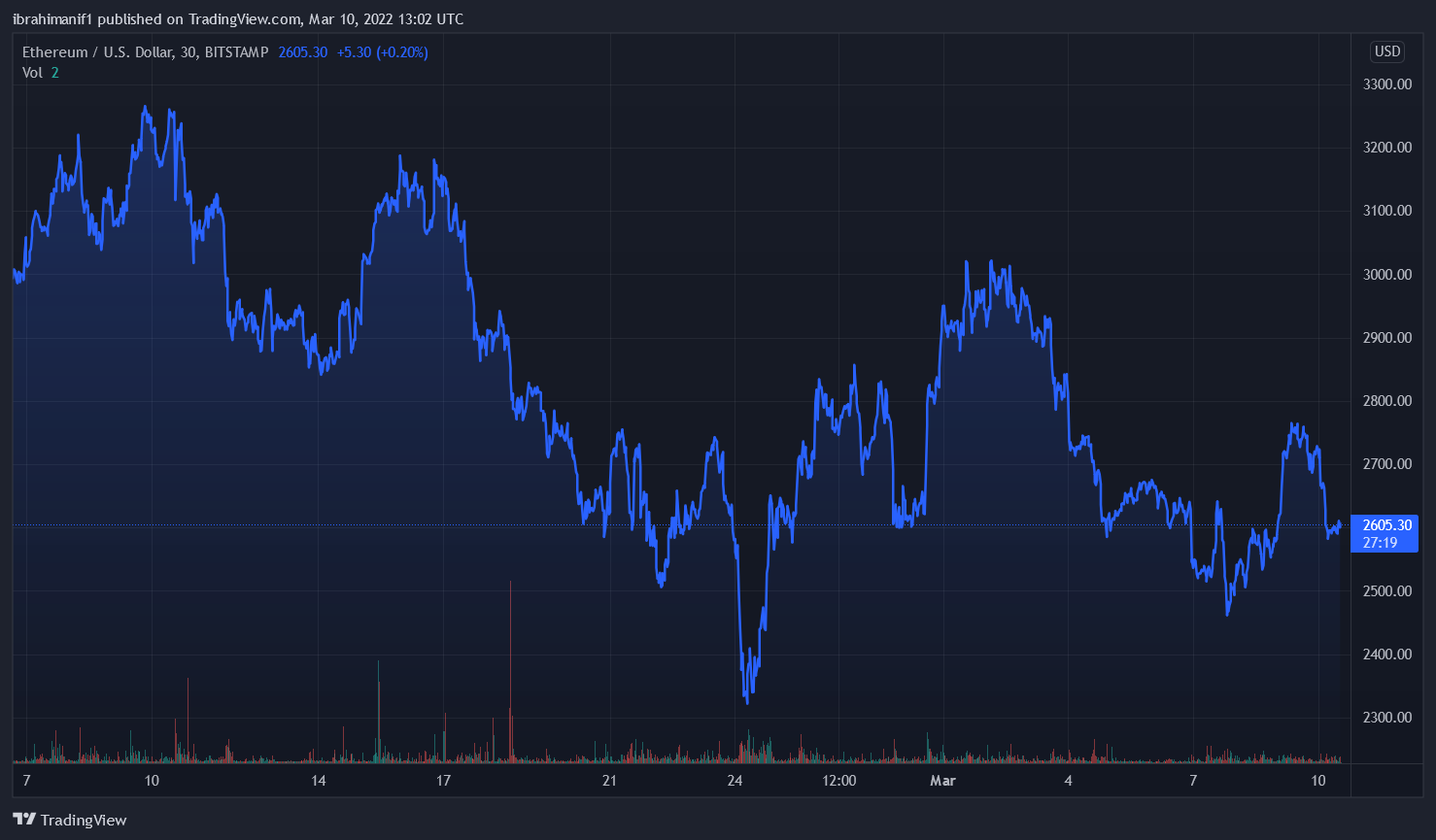Click the TradingView logo at bottom left
Viewport: 1436px width, 840px height.
[x=69, y=820]
